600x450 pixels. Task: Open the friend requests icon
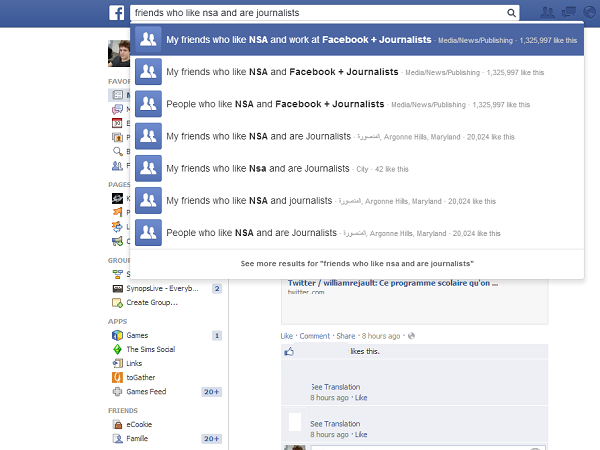pos(547,13)
